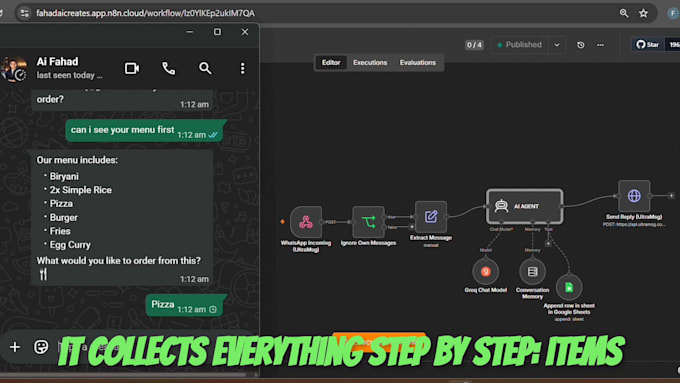Add a node after Send Reply output
This screenshot has width=680, height=383.
pyautogui.click(x=671, y=196)
